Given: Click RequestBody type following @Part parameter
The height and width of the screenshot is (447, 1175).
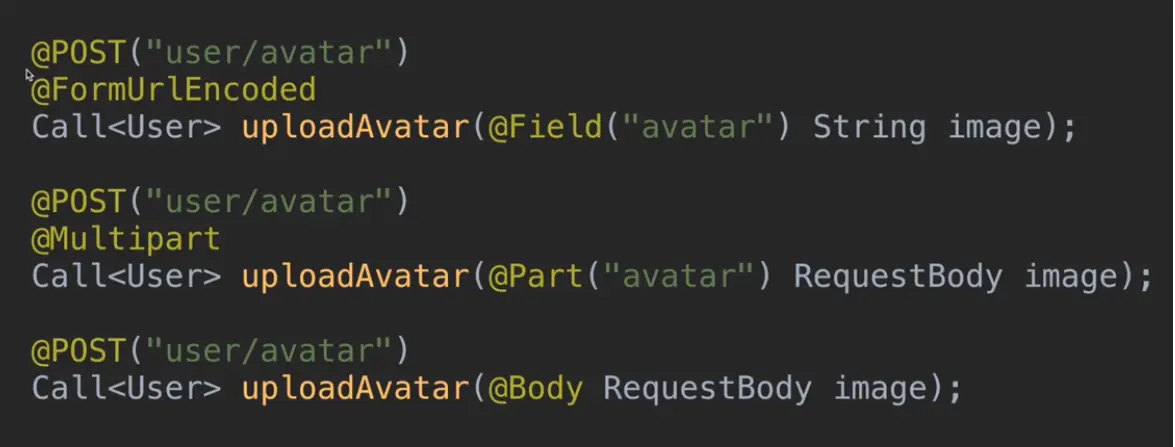Looking at the screenshot, I should point(898,277).
